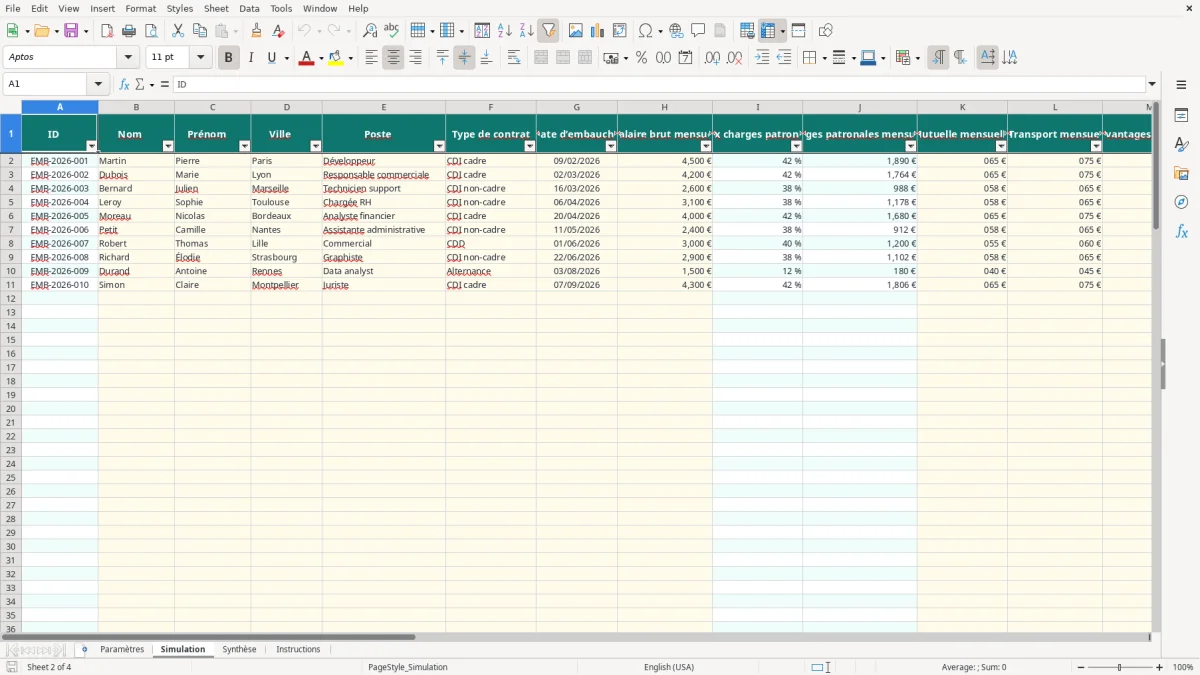Image resolution: width=1200 pixels, height=675 pixels.
Task: Open Function Wizard beside formula bar
Action: point(124,84)
